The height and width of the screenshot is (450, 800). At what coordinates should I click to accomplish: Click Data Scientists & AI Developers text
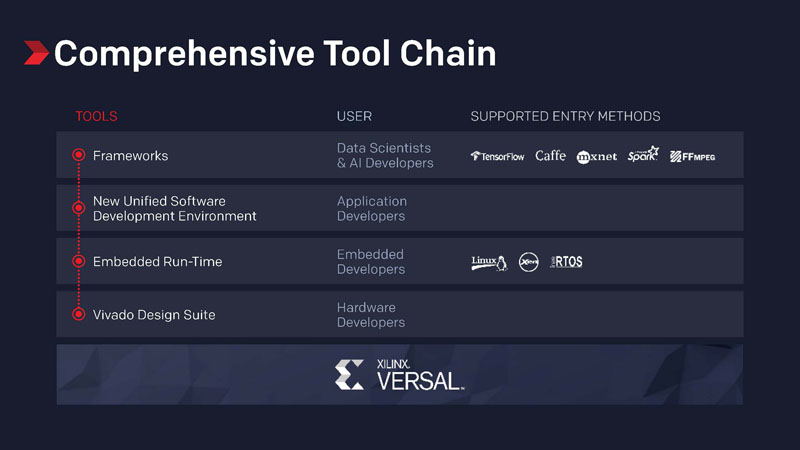pos(385,156)
